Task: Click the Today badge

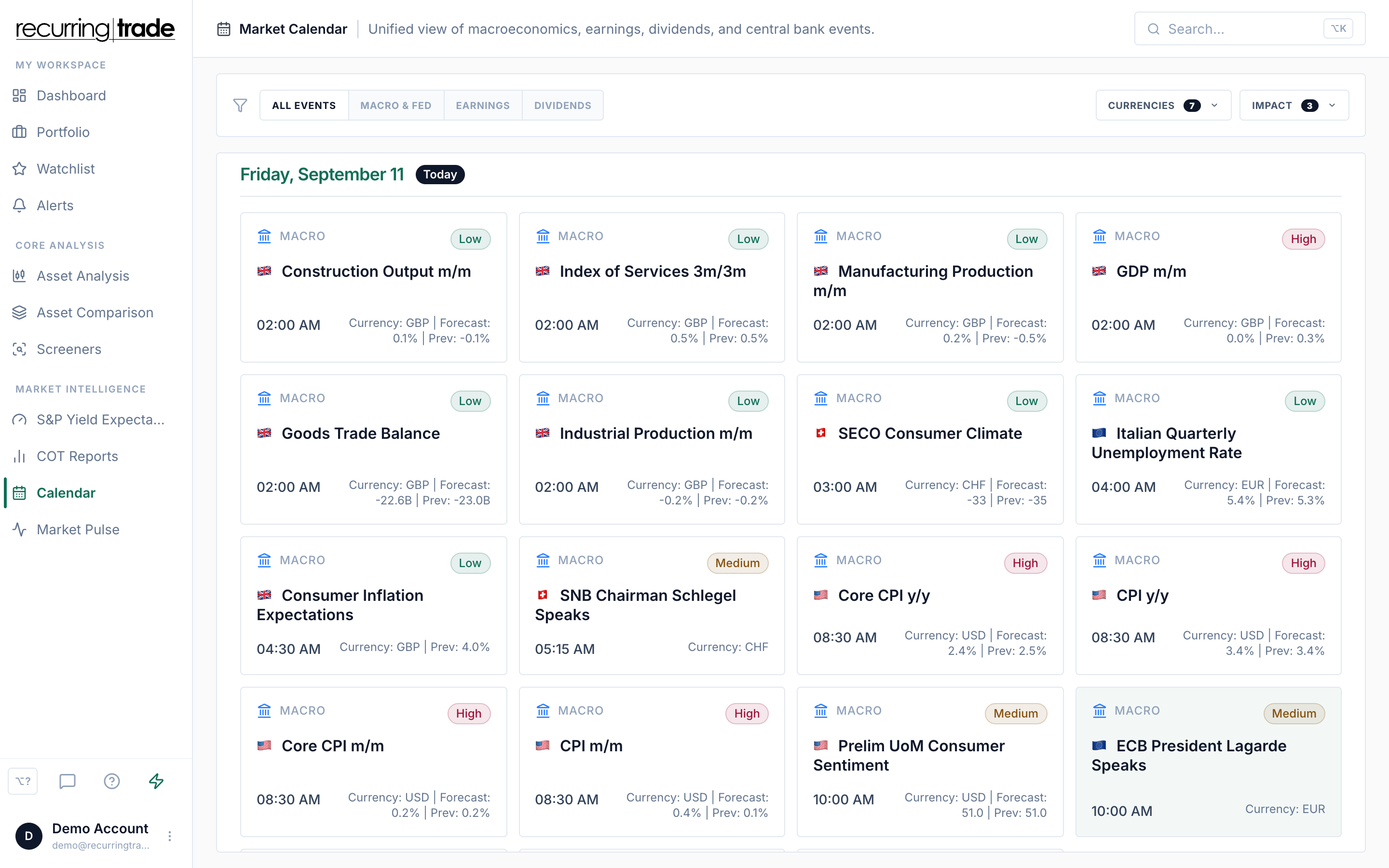Action: pos(440,174)
